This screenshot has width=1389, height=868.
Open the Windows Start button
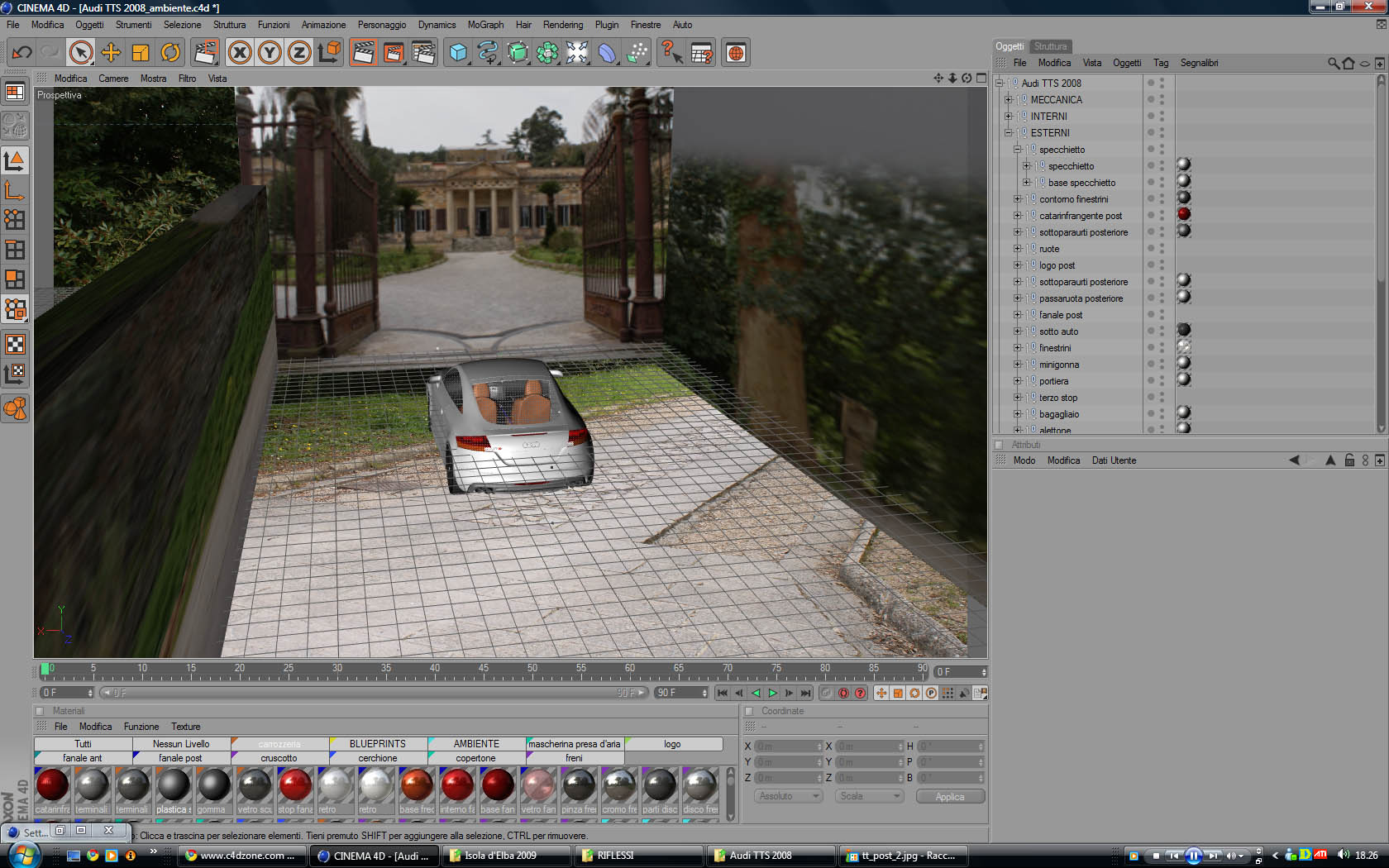[22, 854]
